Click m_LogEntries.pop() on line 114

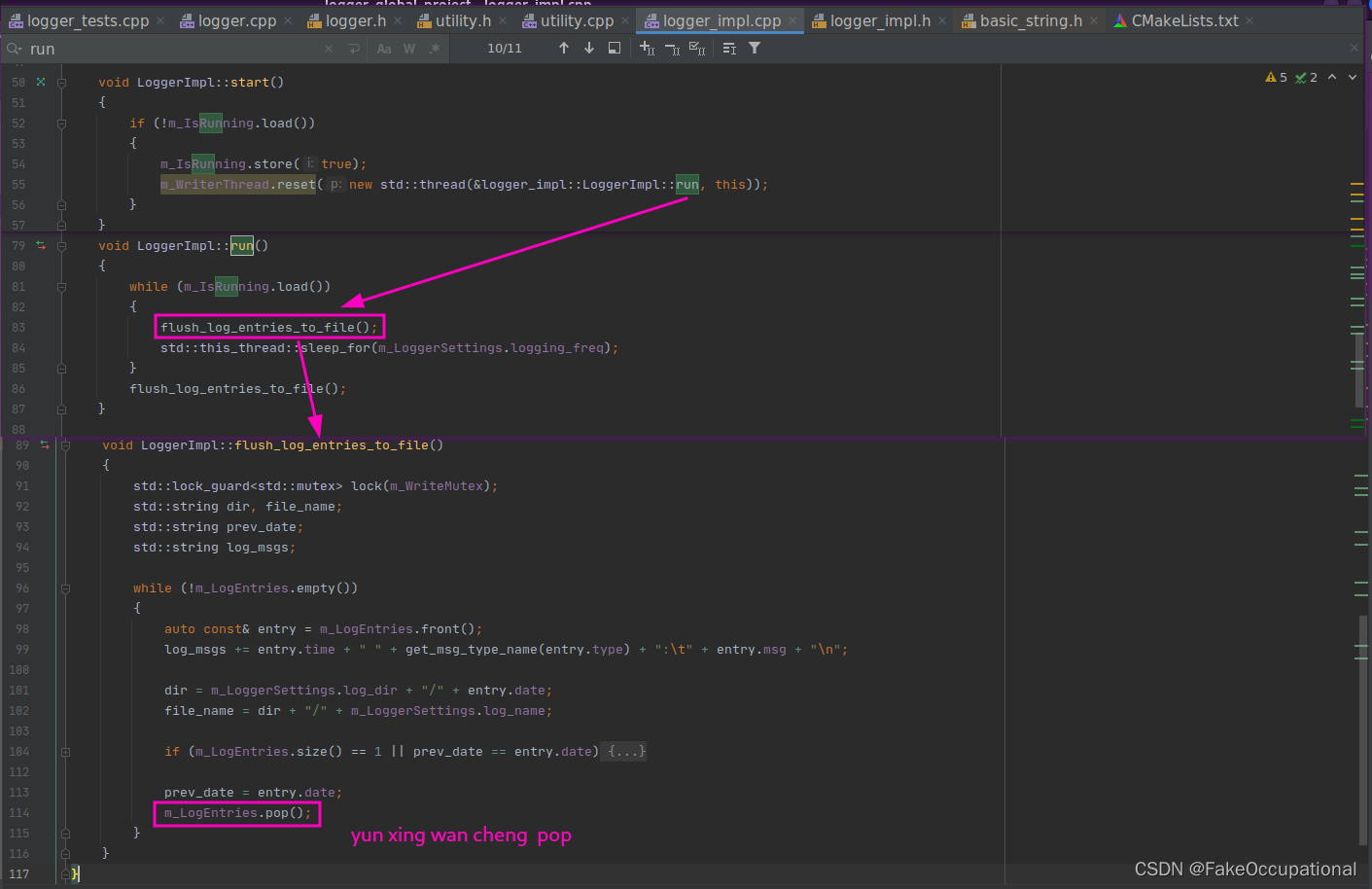[237, 813]
